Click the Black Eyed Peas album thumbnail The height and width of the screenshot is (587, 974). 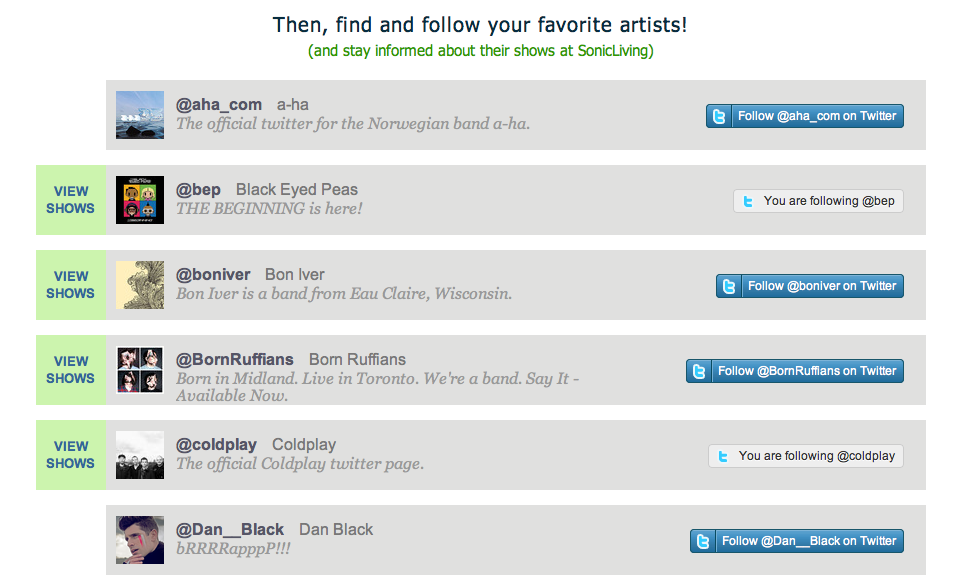pos(140,200)
